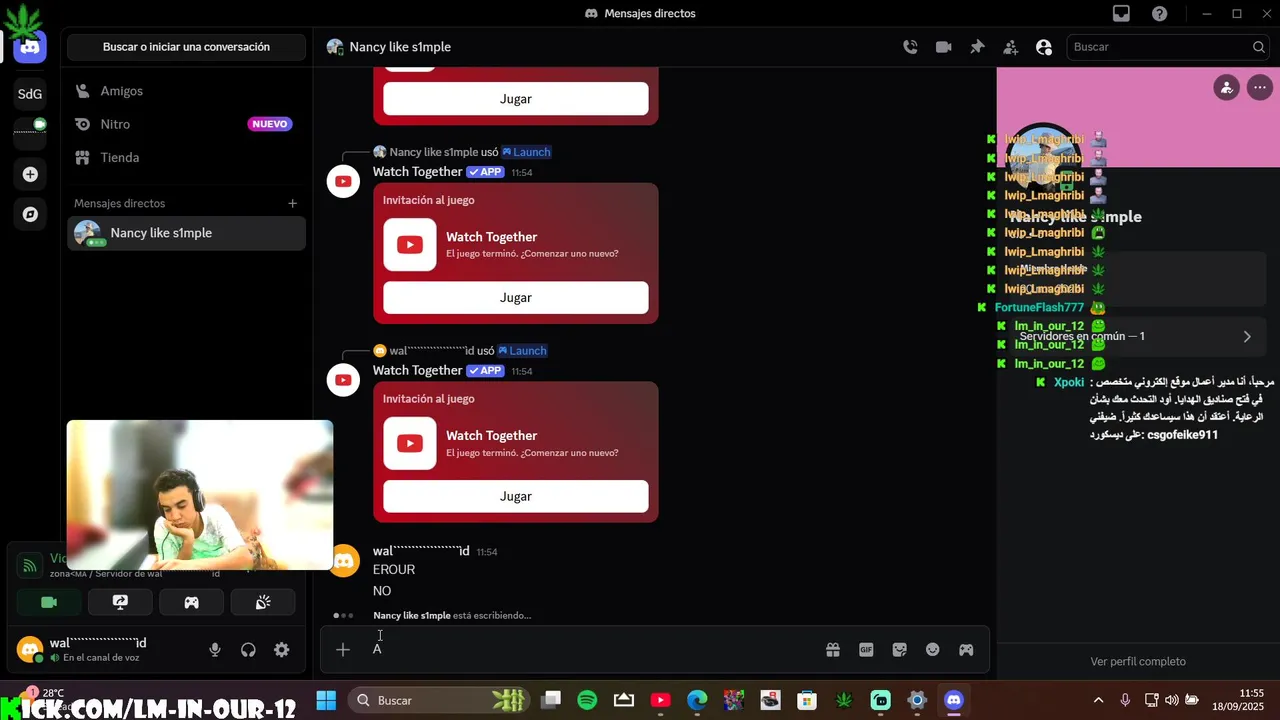Screen dimensions: 1280x720
Task: Open the emoji picker
Action: pyautogui.click(x=933, y=650)
